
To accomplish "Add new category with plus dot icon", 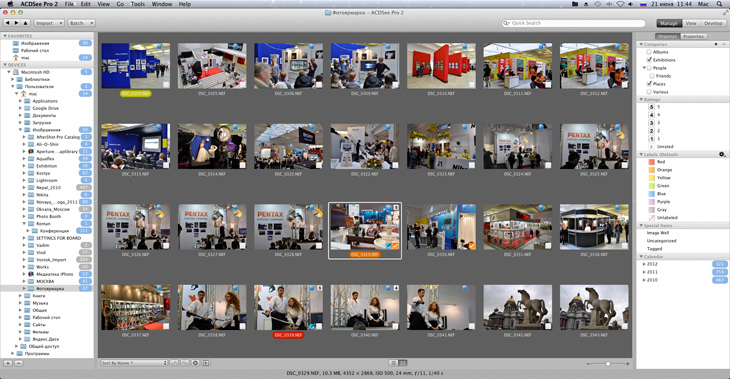I will (x=716, y=44).
